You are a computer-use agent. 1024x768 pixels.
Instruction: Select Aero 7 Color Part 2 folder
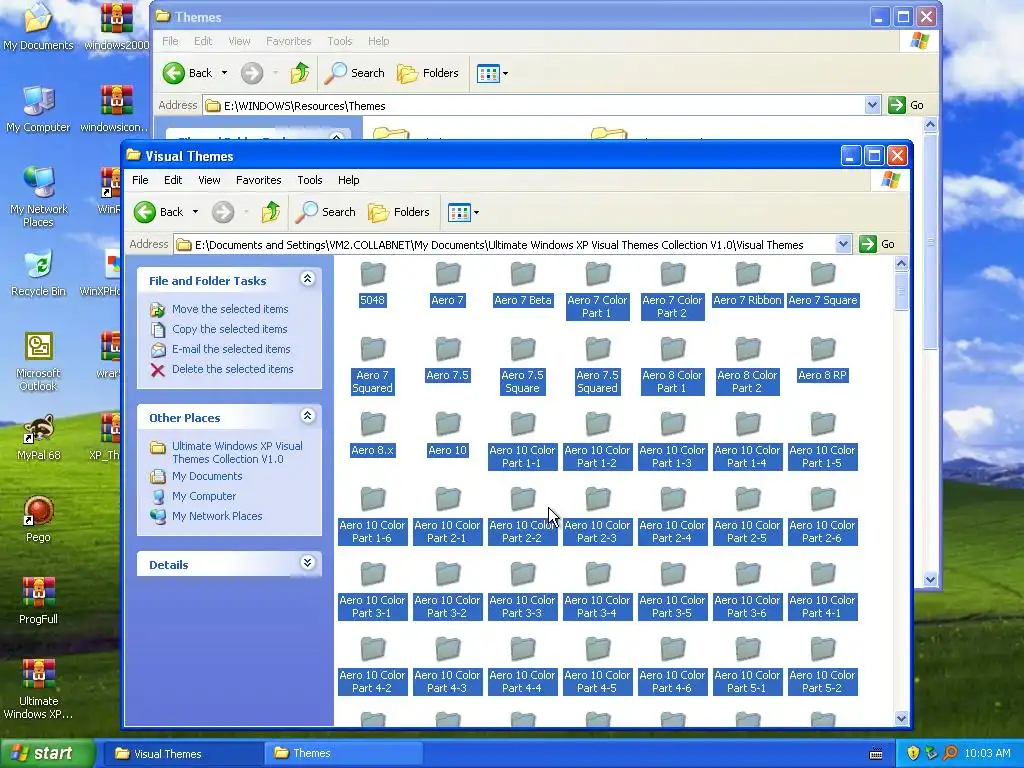click(672, 291)
